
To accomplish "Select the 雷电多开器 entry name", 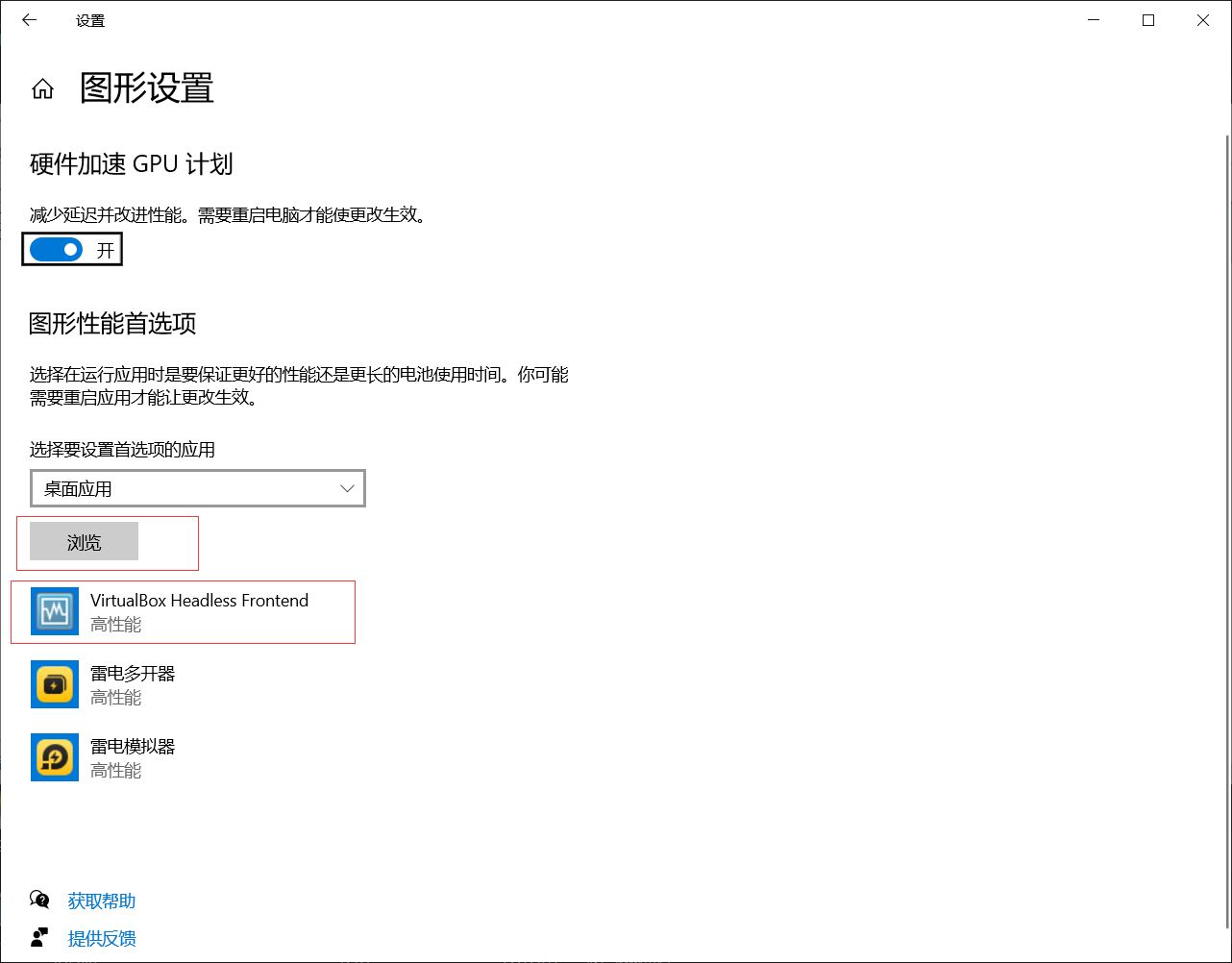I will click(x=133, y=674).
